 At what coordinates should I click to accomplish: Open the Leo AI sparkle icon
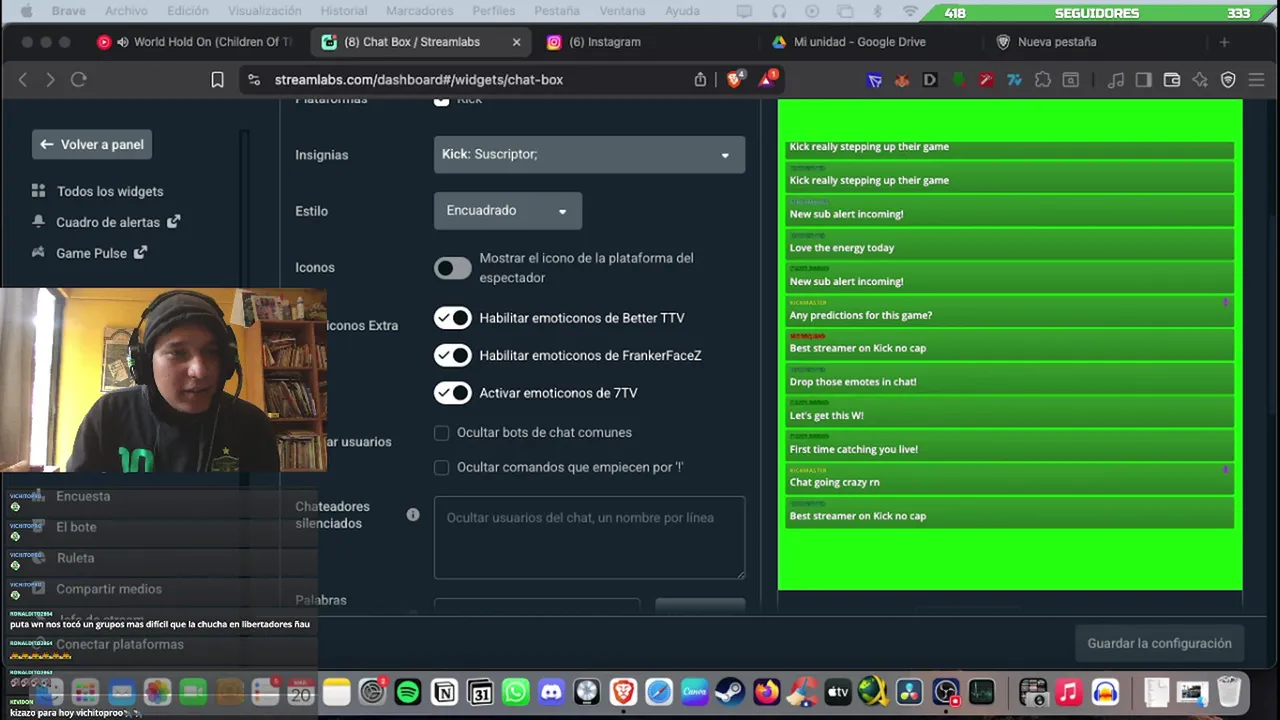tap(1200, 80)
